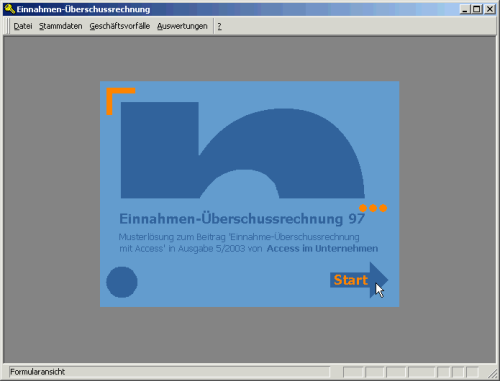The image size is (500, 381).
Task: Open the Stammdaten menu
Action: [60, 26]
